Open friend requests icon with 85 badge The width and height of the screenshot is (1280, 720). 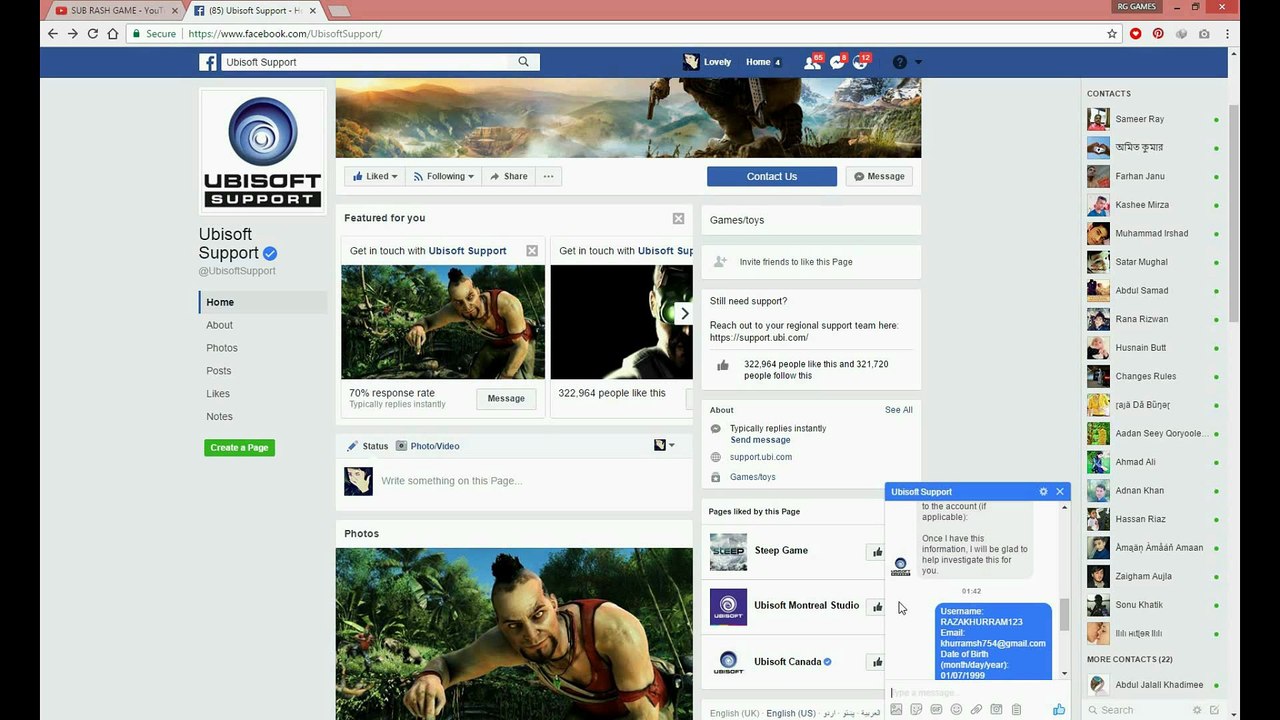tap(812, 62)
